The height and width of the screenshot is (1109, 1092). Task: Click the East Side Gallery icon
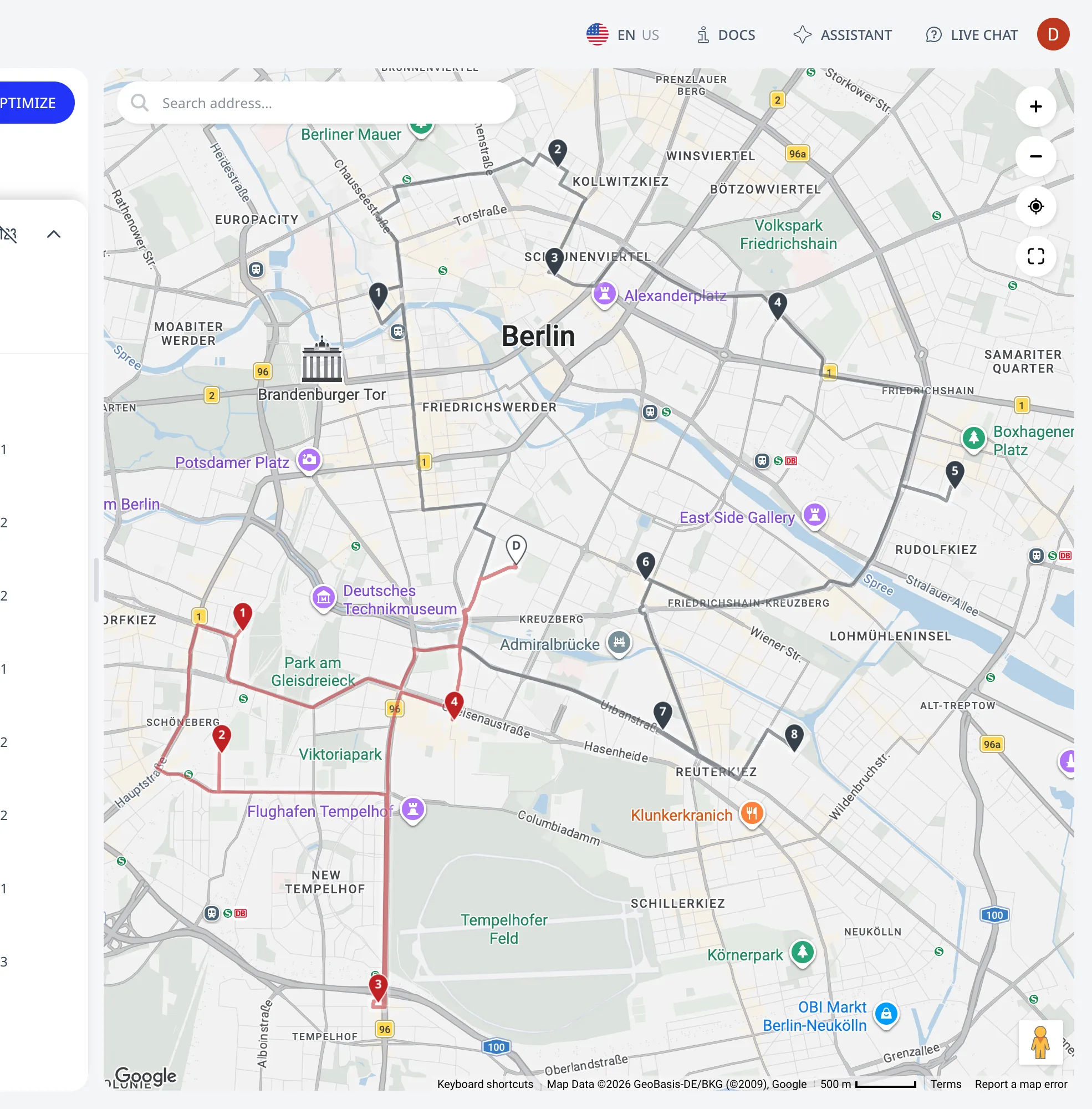(x=814, y=515)
